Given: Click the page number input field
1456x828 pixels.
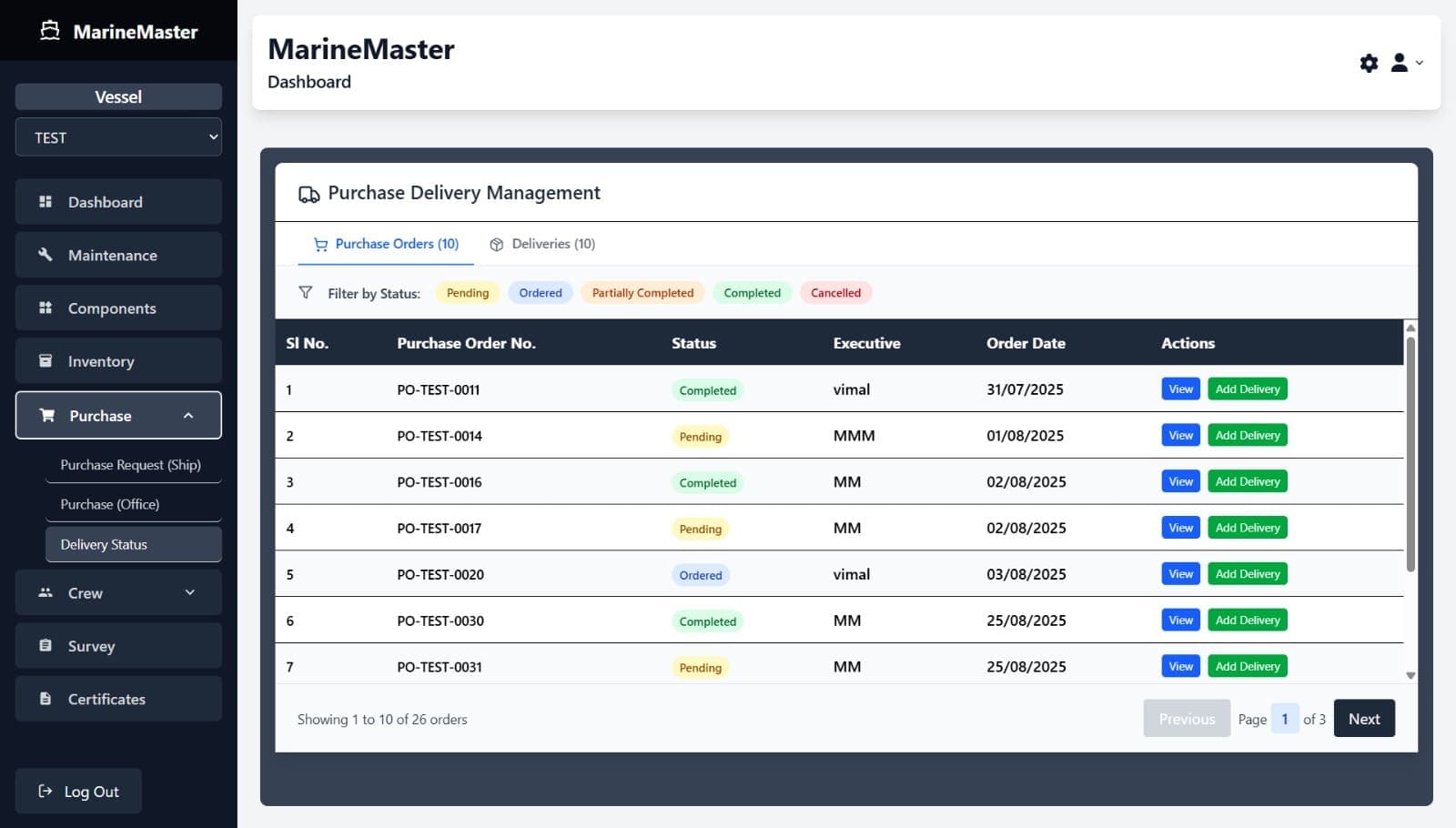Looking at the screenshot, I should pyautogui.click(x=1284, y=718).
